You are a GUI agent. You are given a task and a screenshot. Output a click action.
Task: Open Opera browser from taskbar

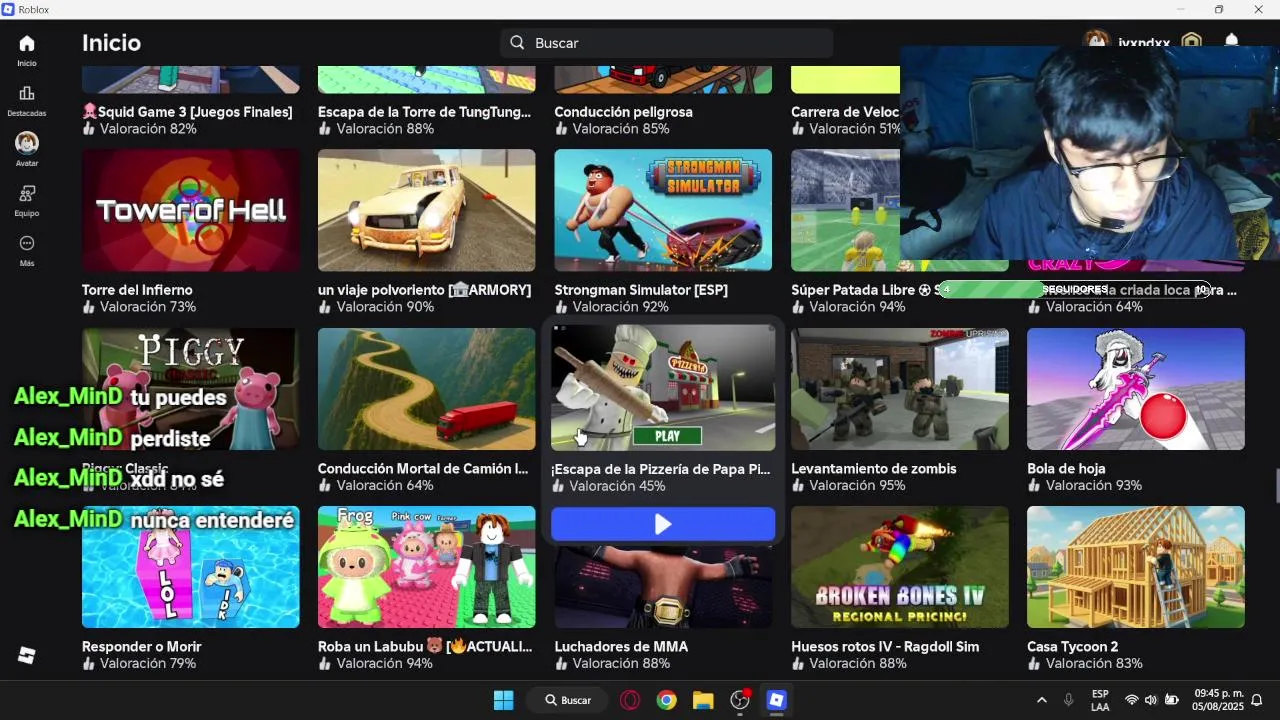630,700
